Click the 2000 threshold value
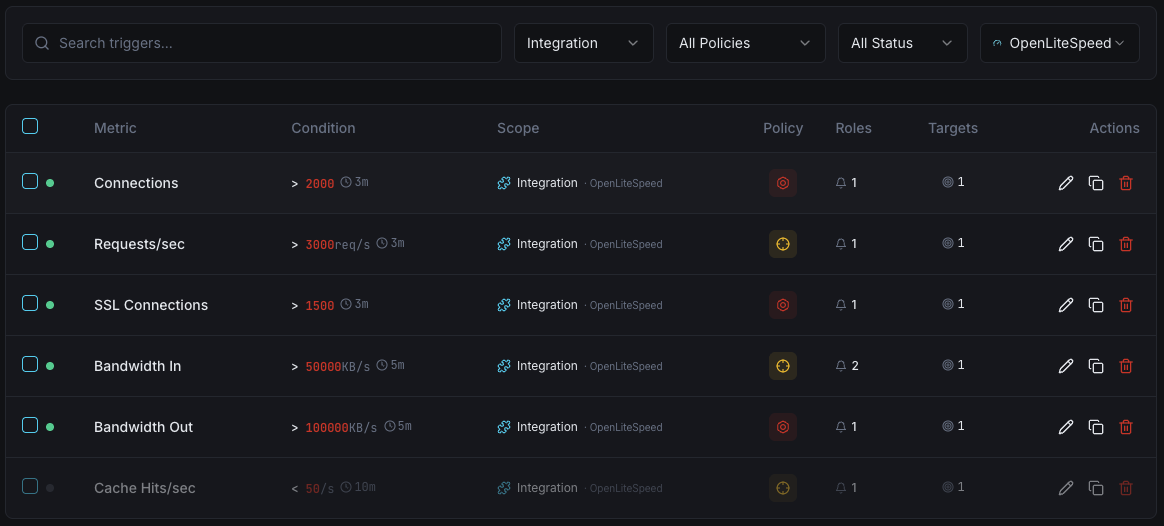Viewport: 1164px width, 526px height. tap(320, 184)
